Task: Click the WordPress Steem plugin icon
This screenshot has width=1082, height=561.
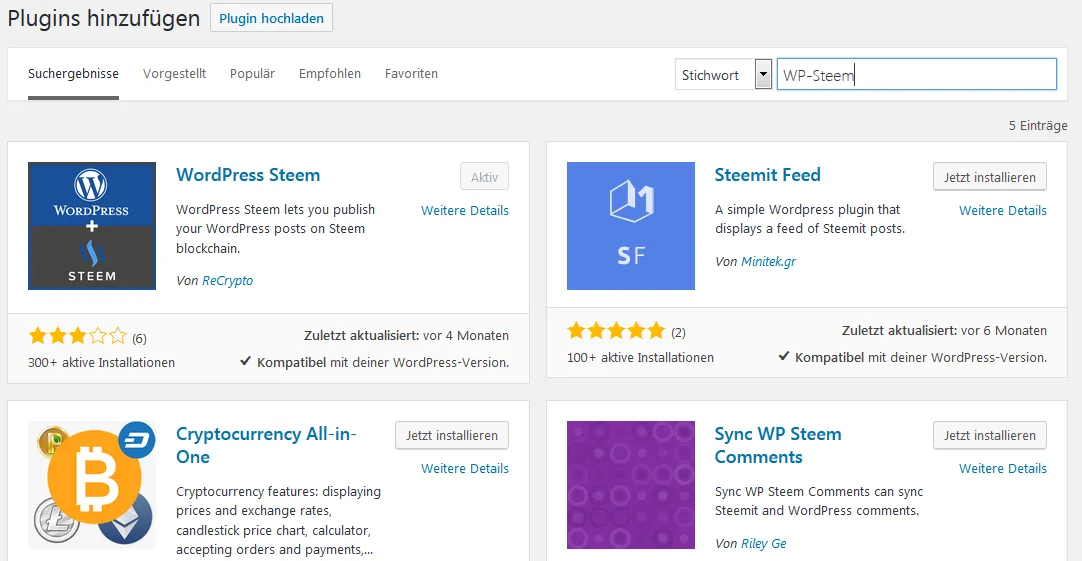Action: tap(92, 226)
